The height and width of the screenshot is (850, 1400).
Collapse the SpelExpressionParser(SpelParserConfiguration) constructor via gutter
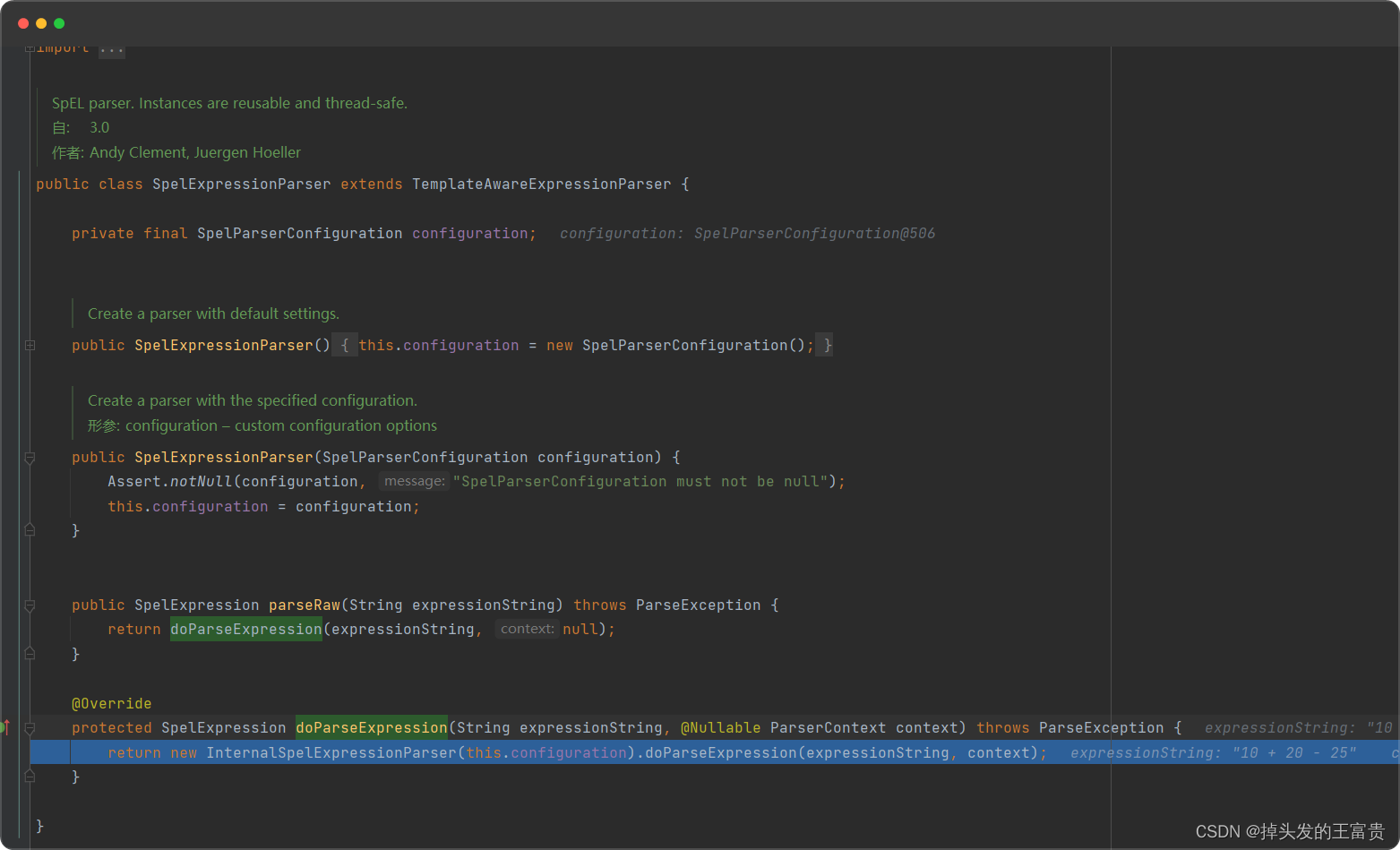tap(30, 458)
